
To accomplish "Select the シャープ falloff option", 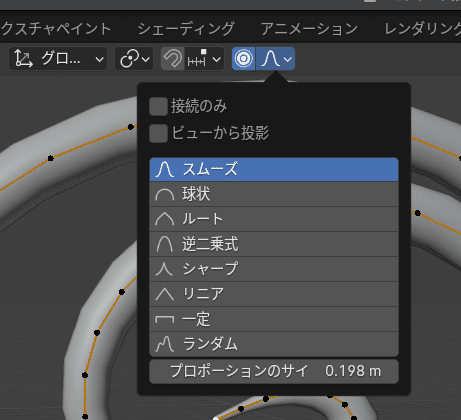I will click(274, 269).
